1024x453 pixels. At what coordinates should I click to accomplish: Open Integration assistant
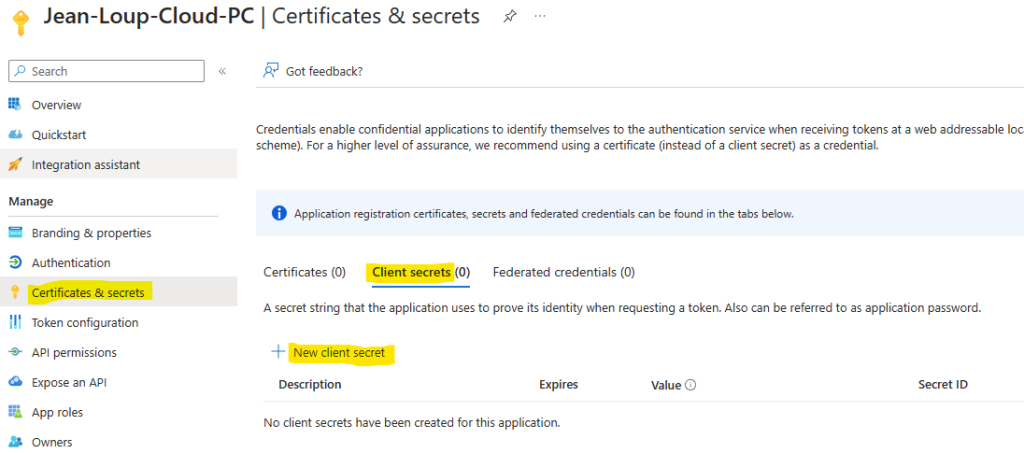click(86, 165)
